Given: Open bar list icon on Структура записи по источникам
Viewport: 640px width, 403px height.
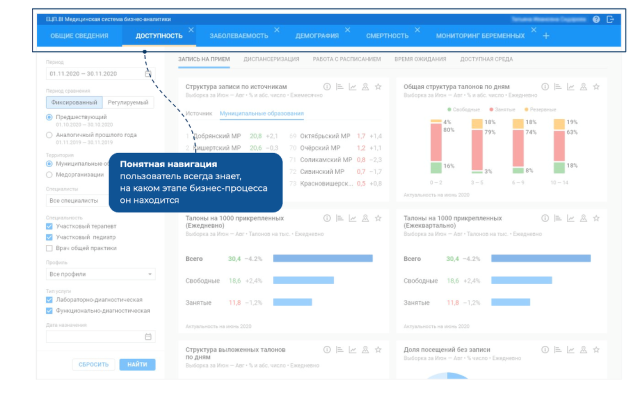Looking at the screenshot, I should [x=340, y=87].
